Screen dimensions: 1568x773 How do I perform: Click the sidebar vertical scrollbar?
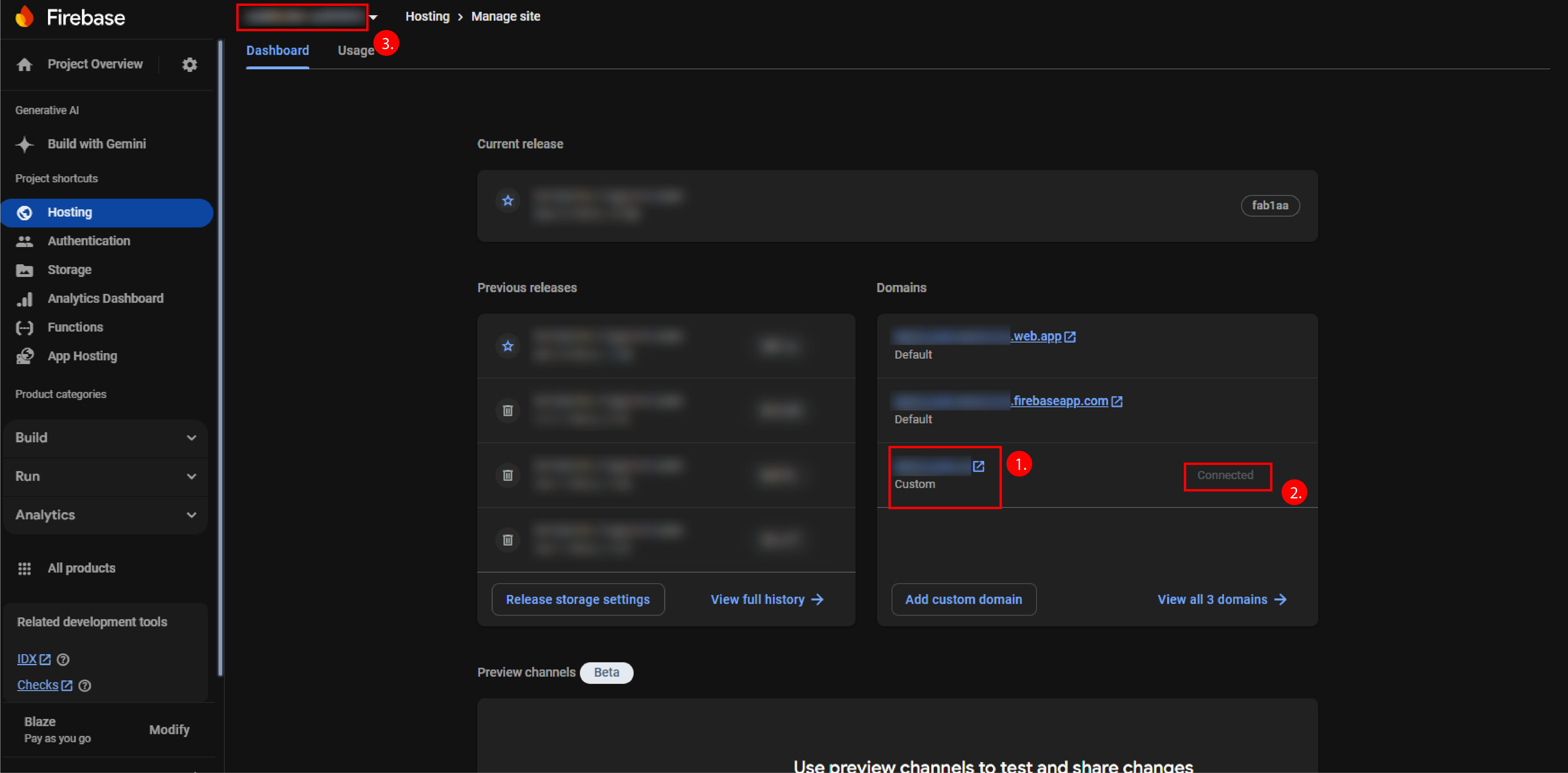pos(220,358)
